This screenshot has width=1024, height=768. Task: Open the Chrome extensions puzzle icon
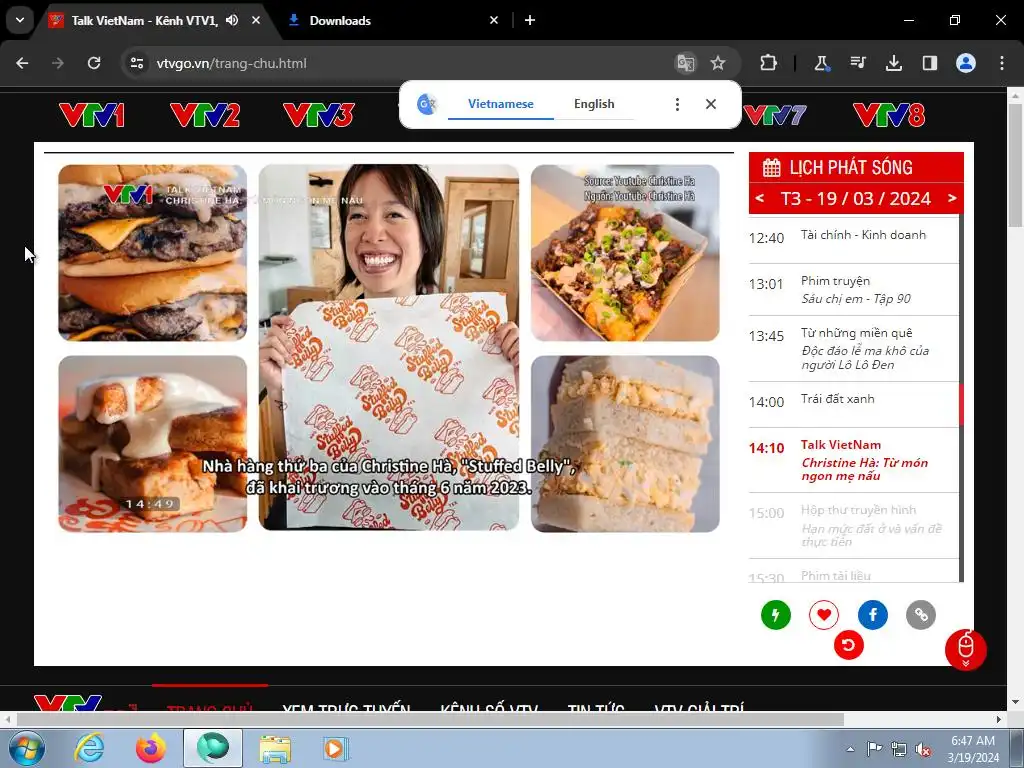[x=769, y=63]
